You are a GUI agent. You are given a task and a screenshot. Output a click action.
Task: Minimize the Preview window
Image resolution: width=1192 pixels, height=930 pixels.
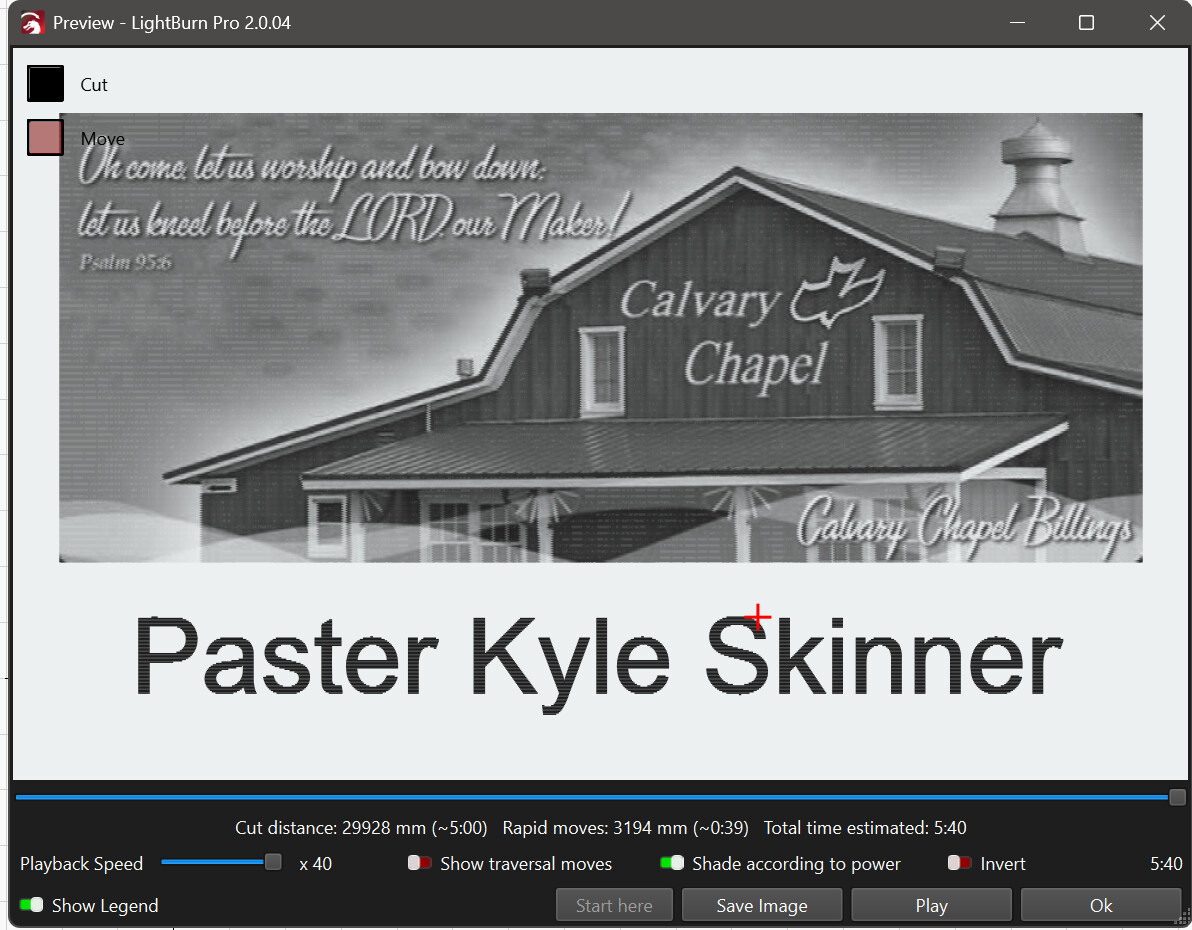[1017, 22]
